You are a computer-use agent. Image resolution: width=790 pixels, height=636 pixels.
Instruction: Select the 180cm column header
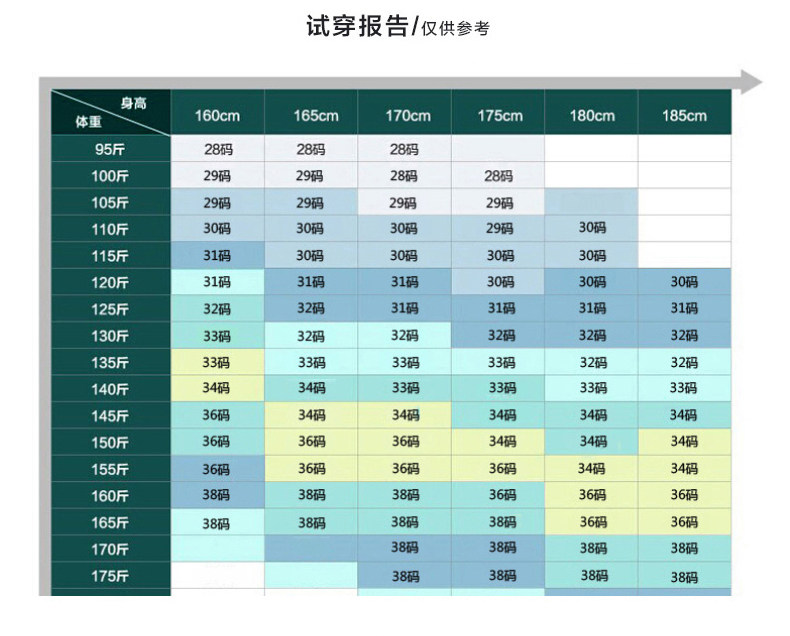(x=591, y=112)
